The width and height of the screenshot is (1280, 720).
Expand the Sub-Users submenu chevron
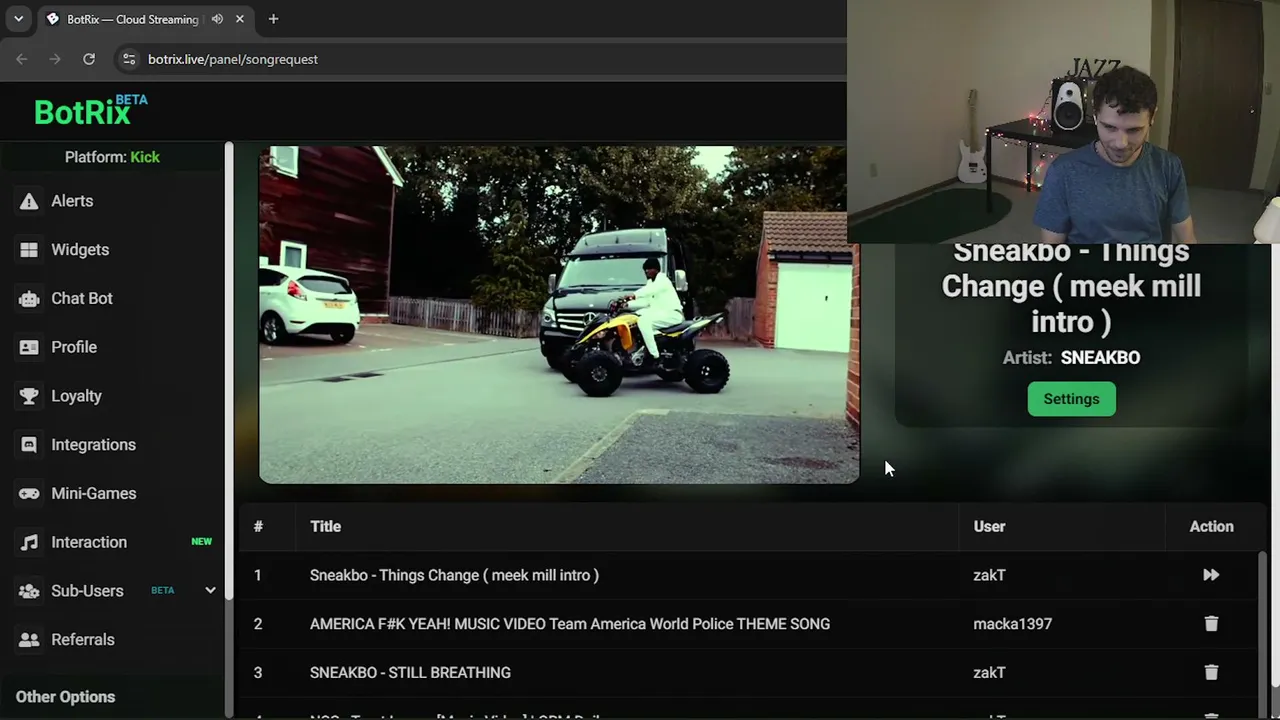[x=210, y=591]
